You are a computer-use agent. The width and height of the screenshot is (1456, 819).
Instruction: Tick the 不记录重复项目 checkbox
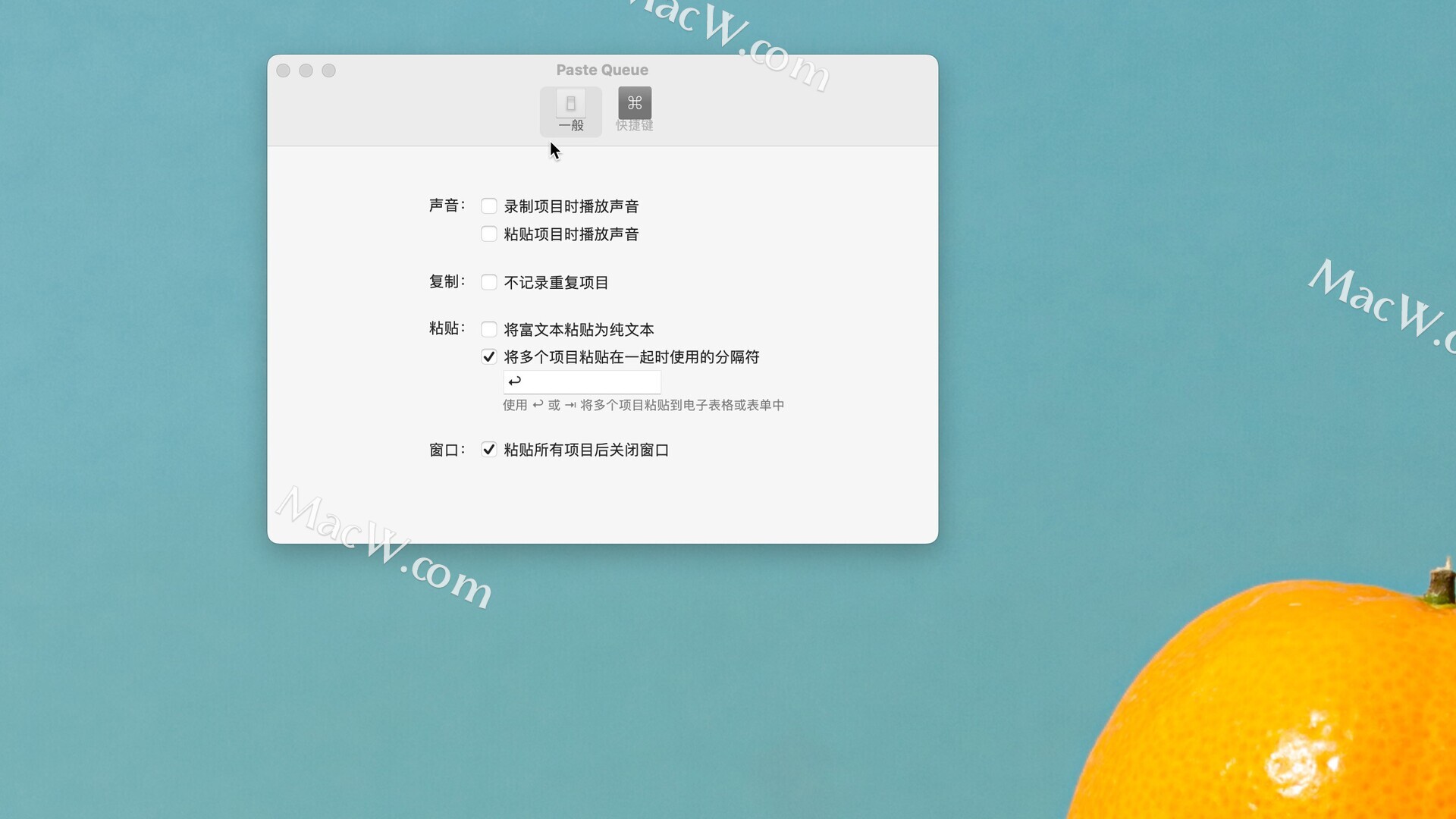coord(489,283)
